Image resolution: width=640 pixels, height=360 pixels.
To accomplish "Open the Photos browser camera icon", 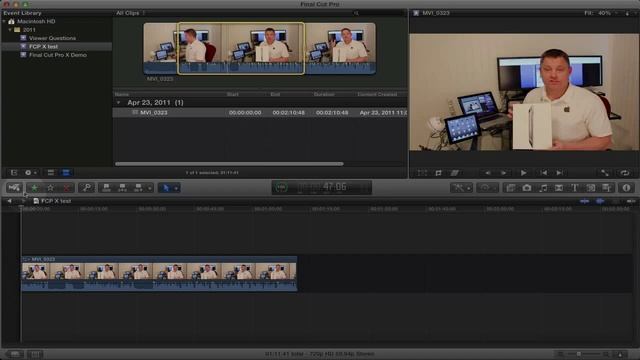I will (x=527, y=188).
